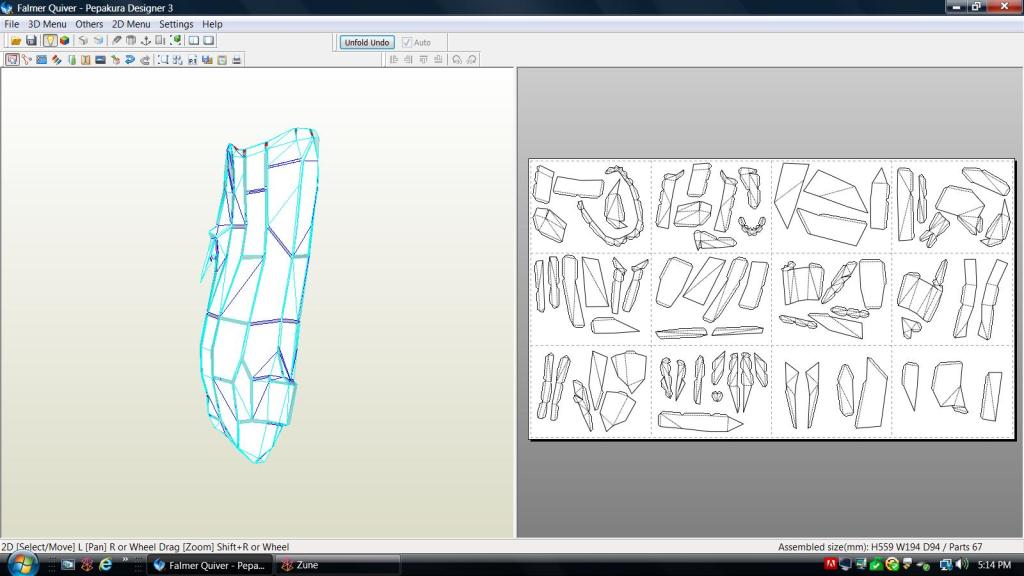Open the 2D Menu
This screenshot has height=576, width=1024.
pyautogui.click(x=131, y=24)
